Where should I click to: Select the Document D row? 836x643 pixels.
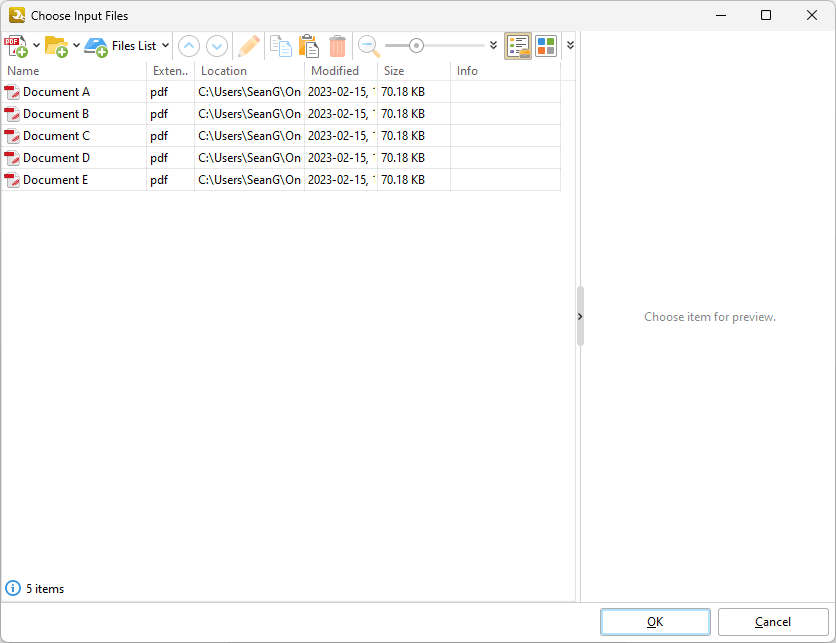click(281, 158)
